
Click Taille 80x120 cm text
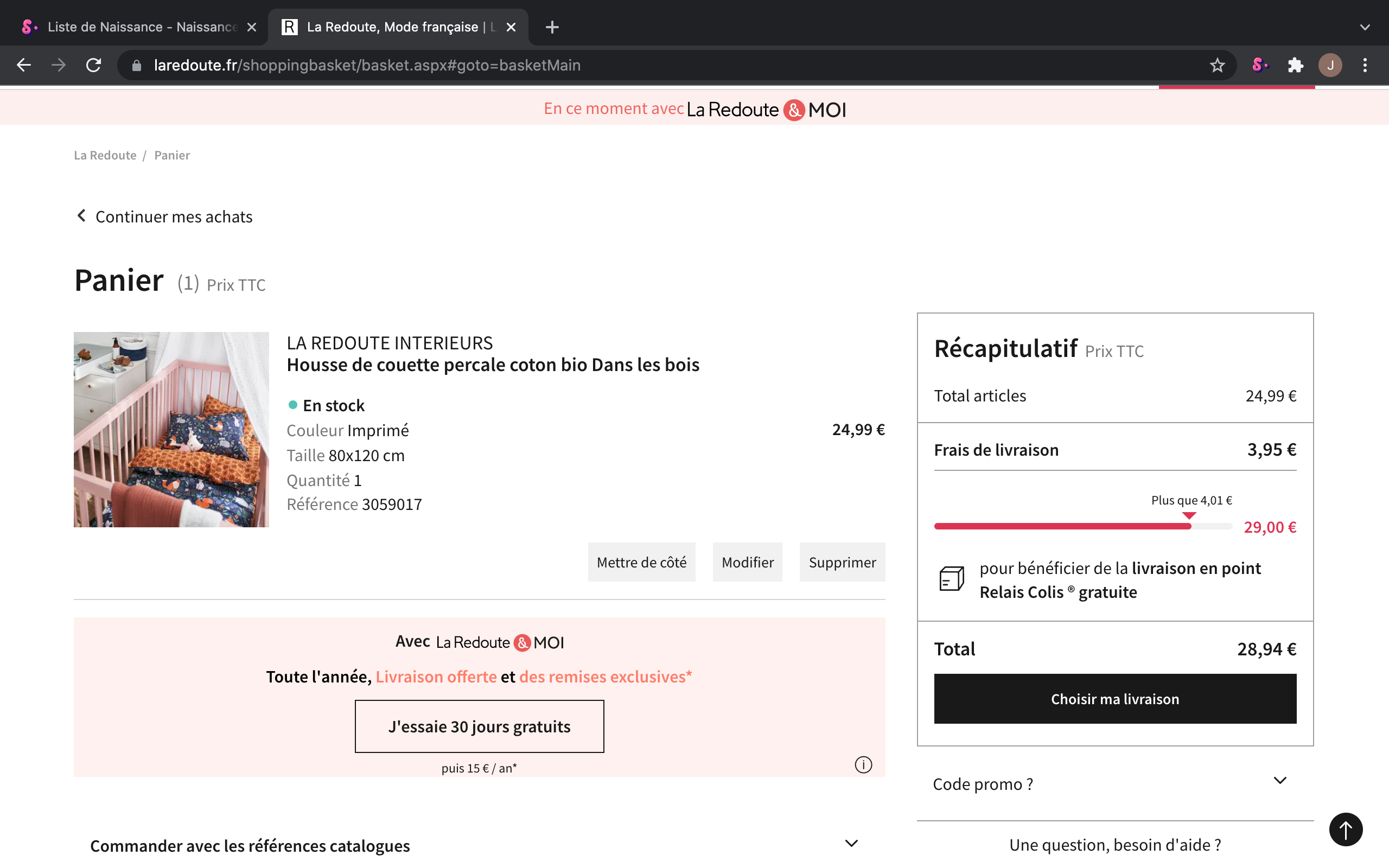[x=346, y=455]
